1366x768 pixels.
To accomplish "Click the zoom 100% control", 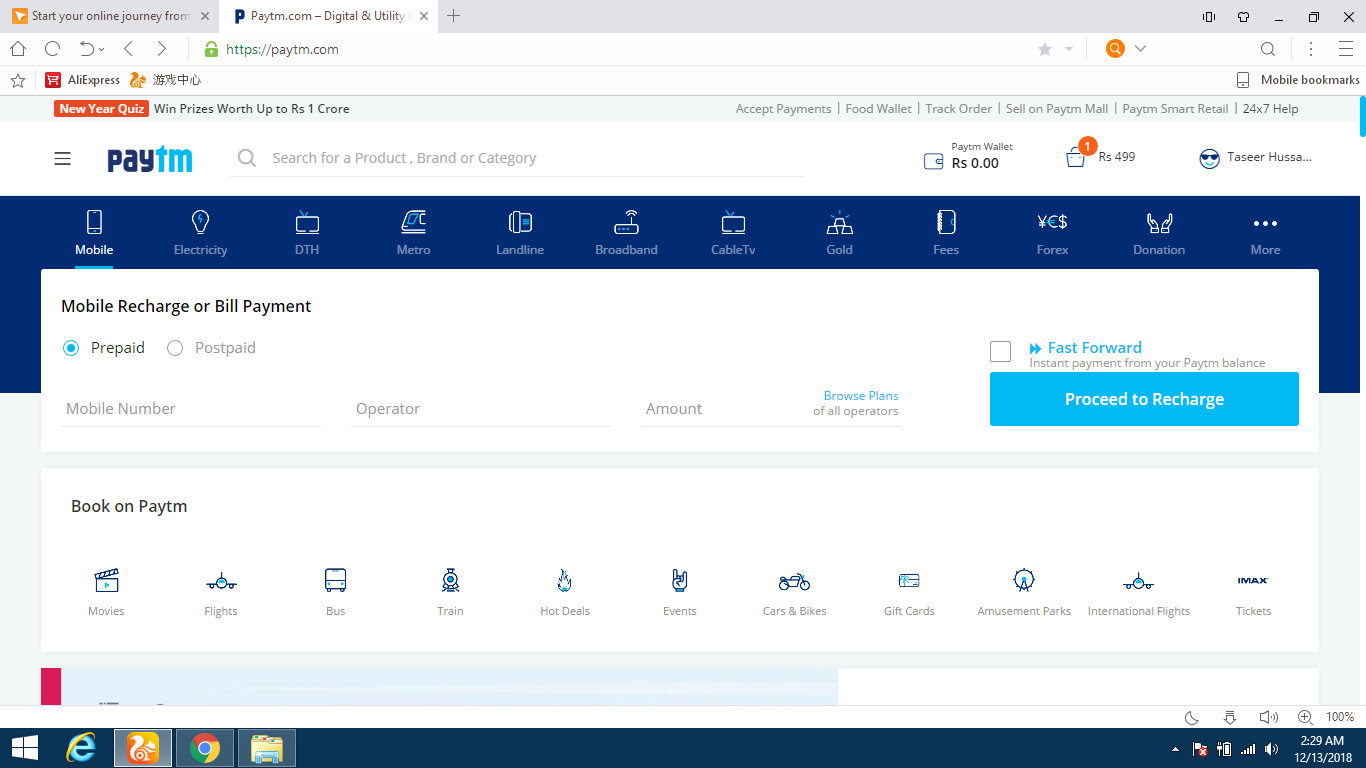I will click(x=1326, y=717).
